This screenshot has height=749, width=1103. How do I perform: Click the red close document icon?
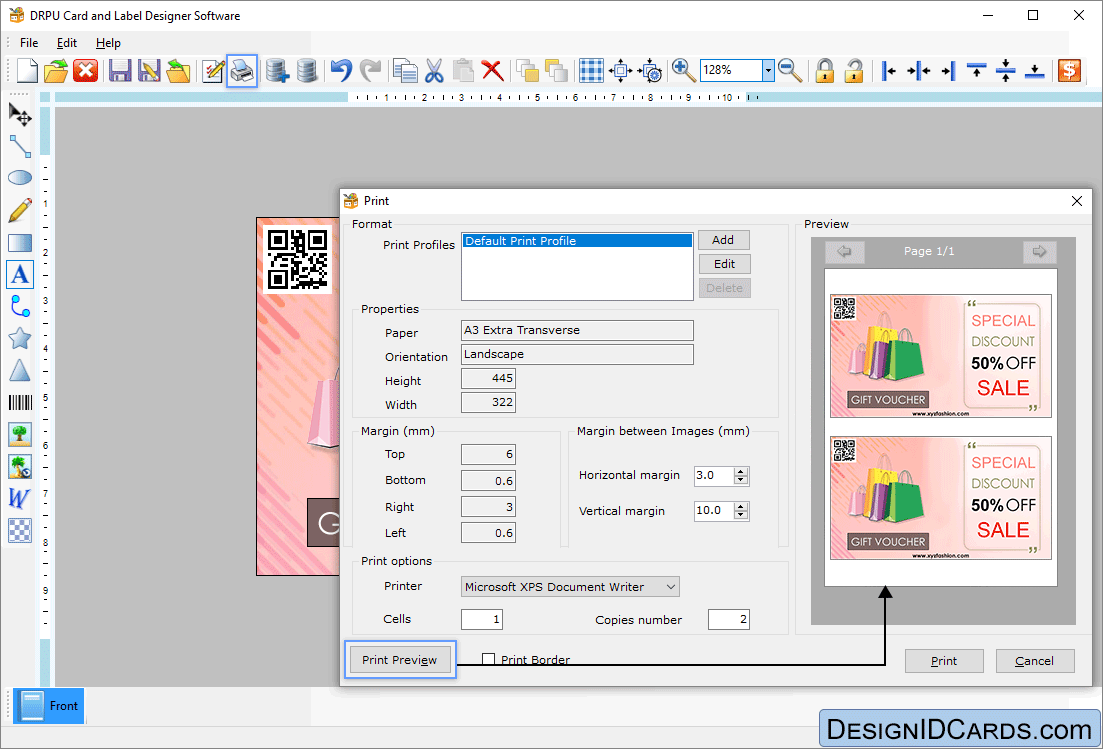coord(86,70)
